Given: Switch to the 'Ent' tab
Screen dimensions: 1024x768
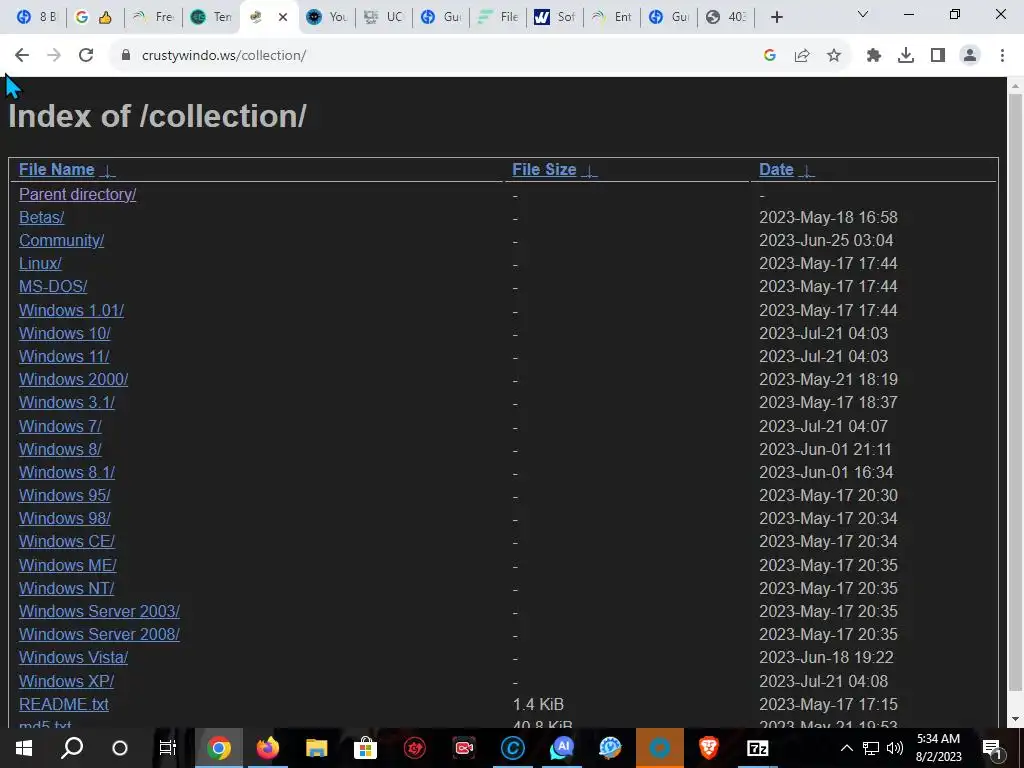Looking at the screenshot, I should coord(612,17).
